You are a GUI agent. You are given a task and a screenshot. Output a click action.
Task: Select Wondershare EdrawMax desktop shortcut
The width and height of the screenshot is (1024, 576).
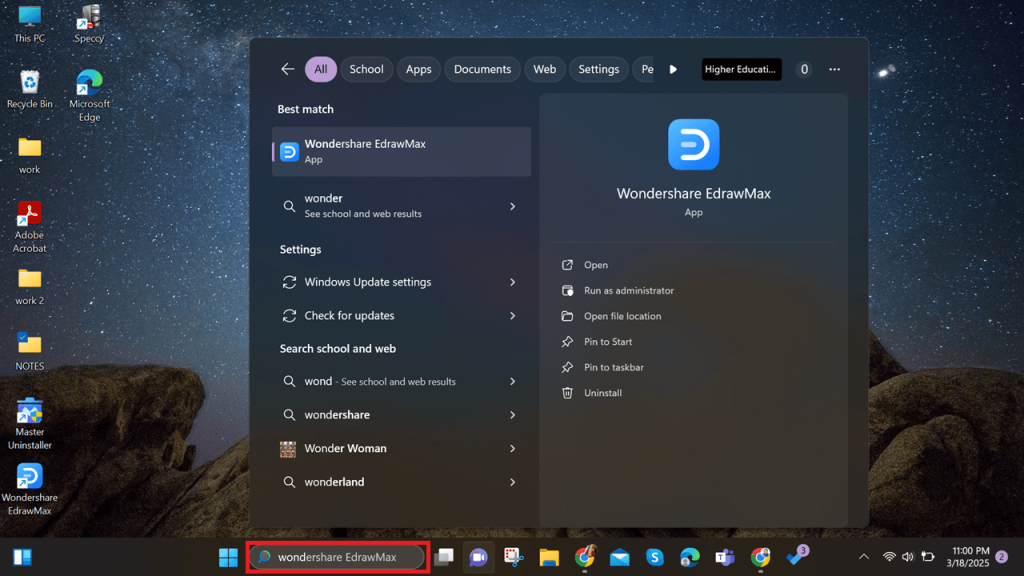click(x=29, y=490)
